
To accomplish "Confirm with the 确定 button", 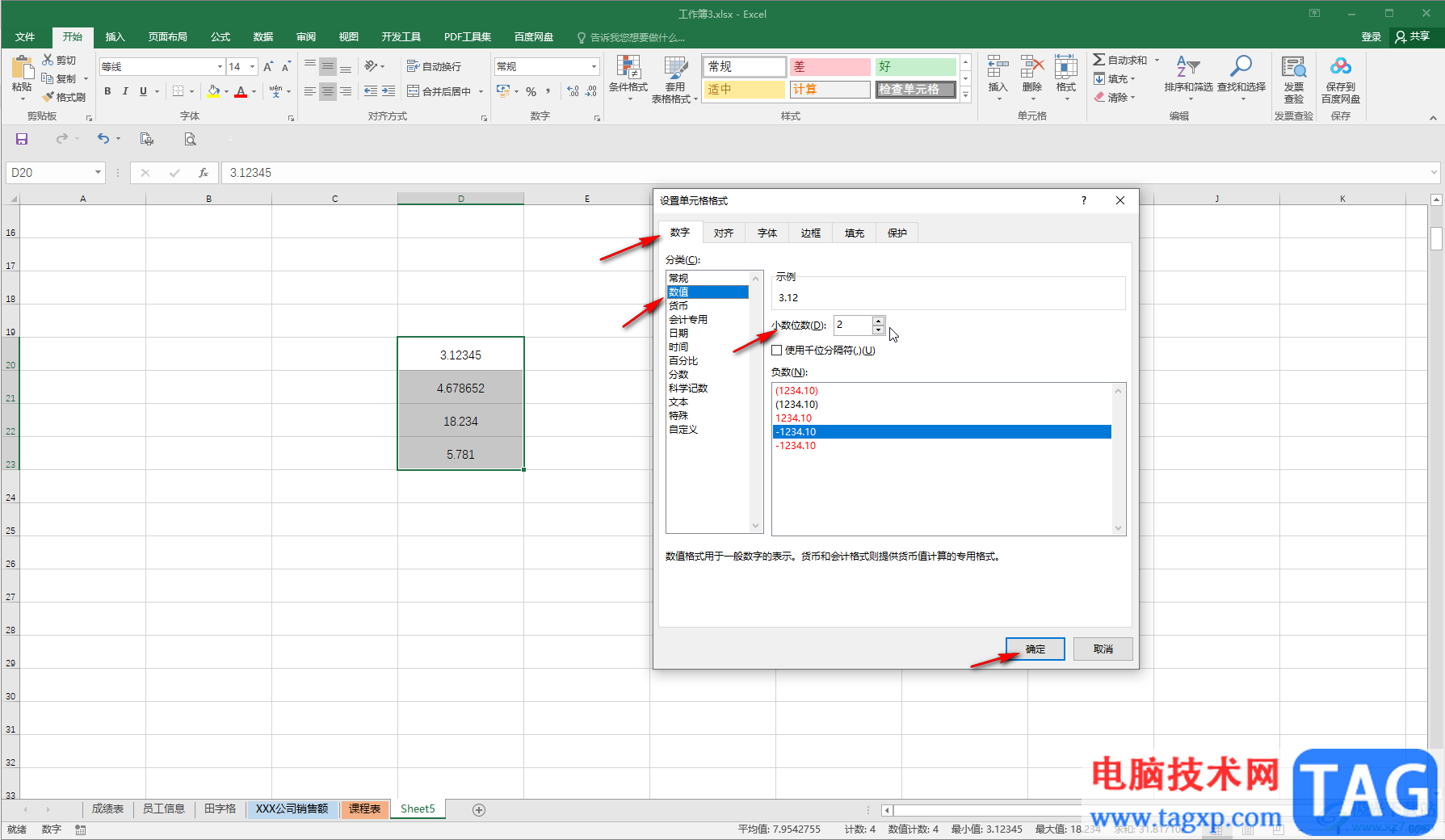I will point(1035,649).
